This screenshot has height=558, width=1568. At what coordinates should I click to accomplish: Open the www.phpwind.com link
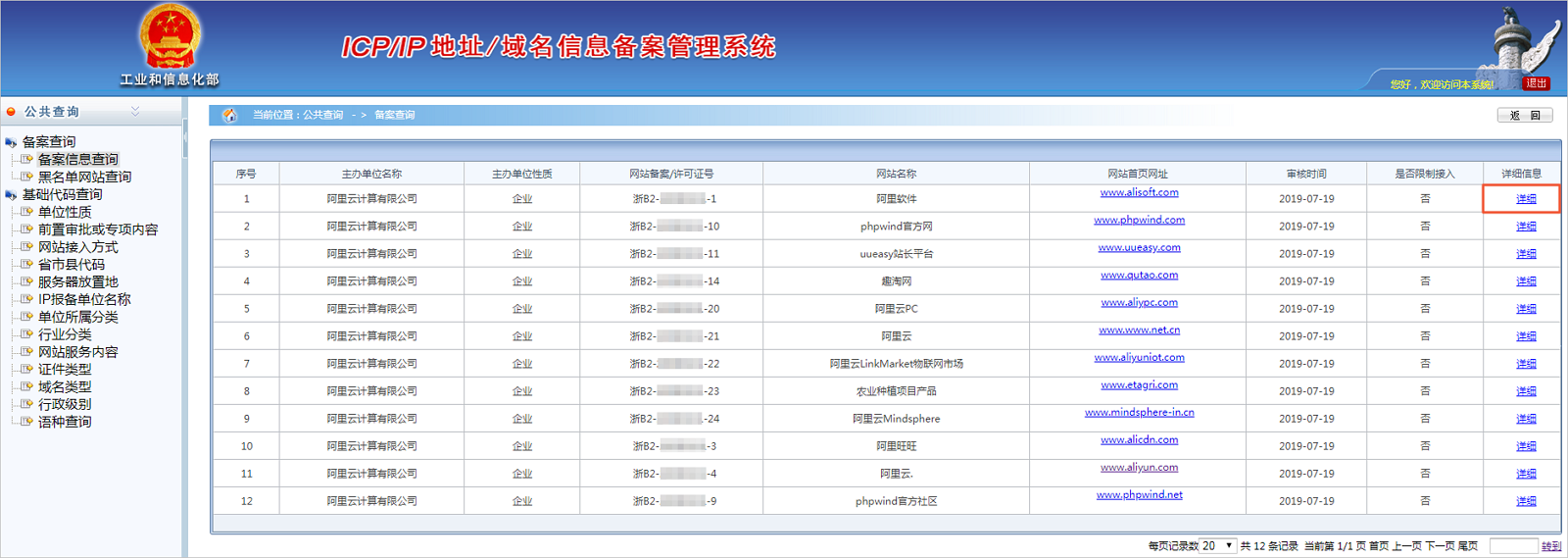(1139, 220)
